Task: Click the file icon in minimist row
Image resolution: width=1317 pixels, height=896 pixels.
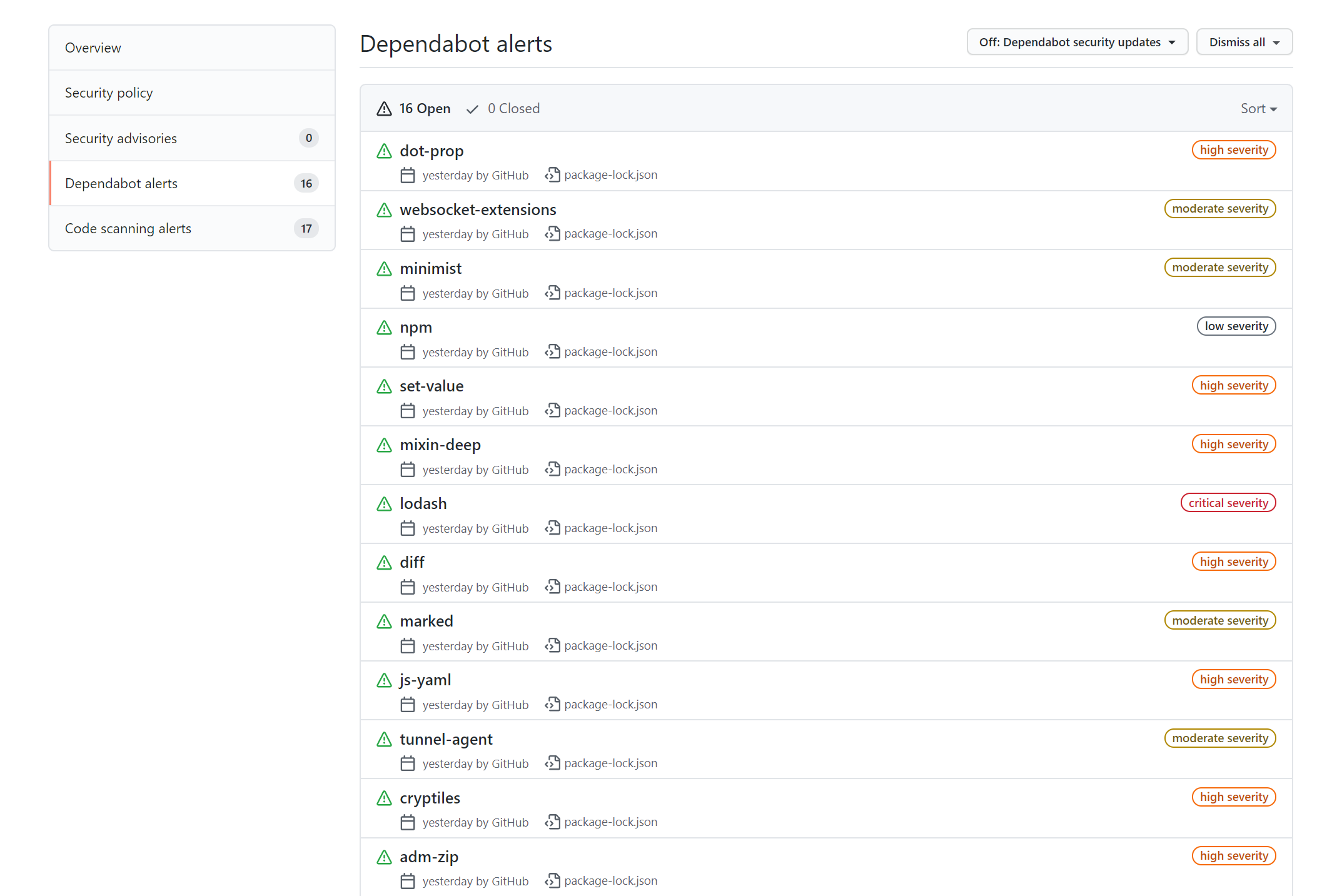Action: click(552, 293)
